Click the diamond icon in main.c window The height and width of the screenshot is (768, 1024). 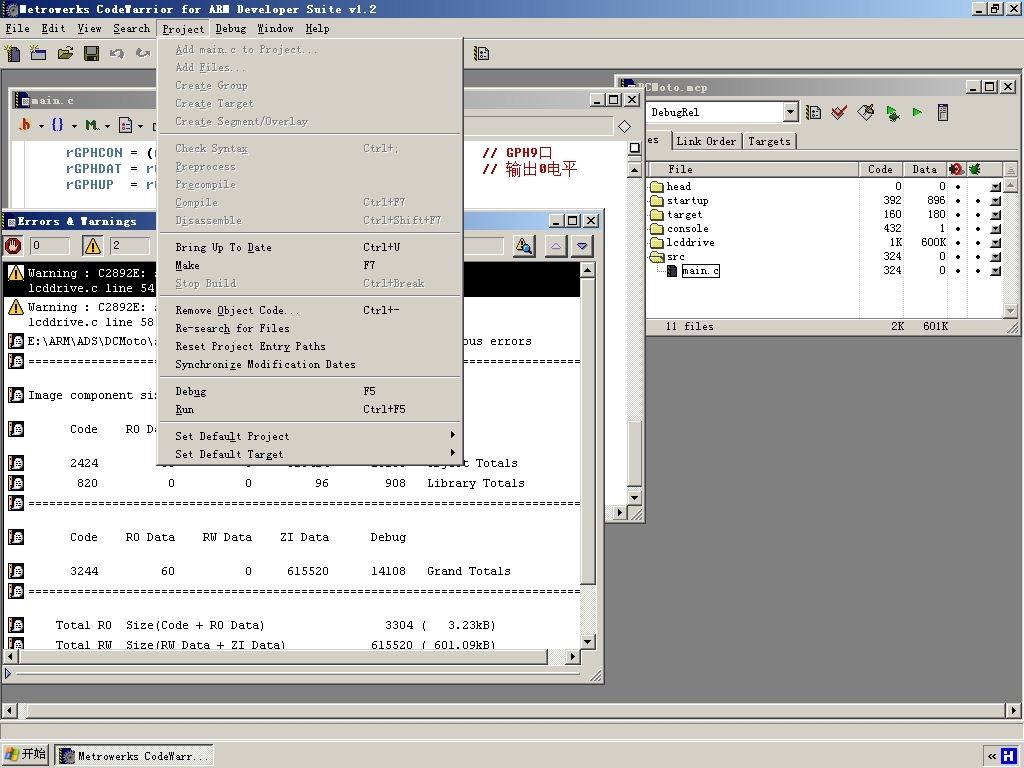(x=624, y=126)
